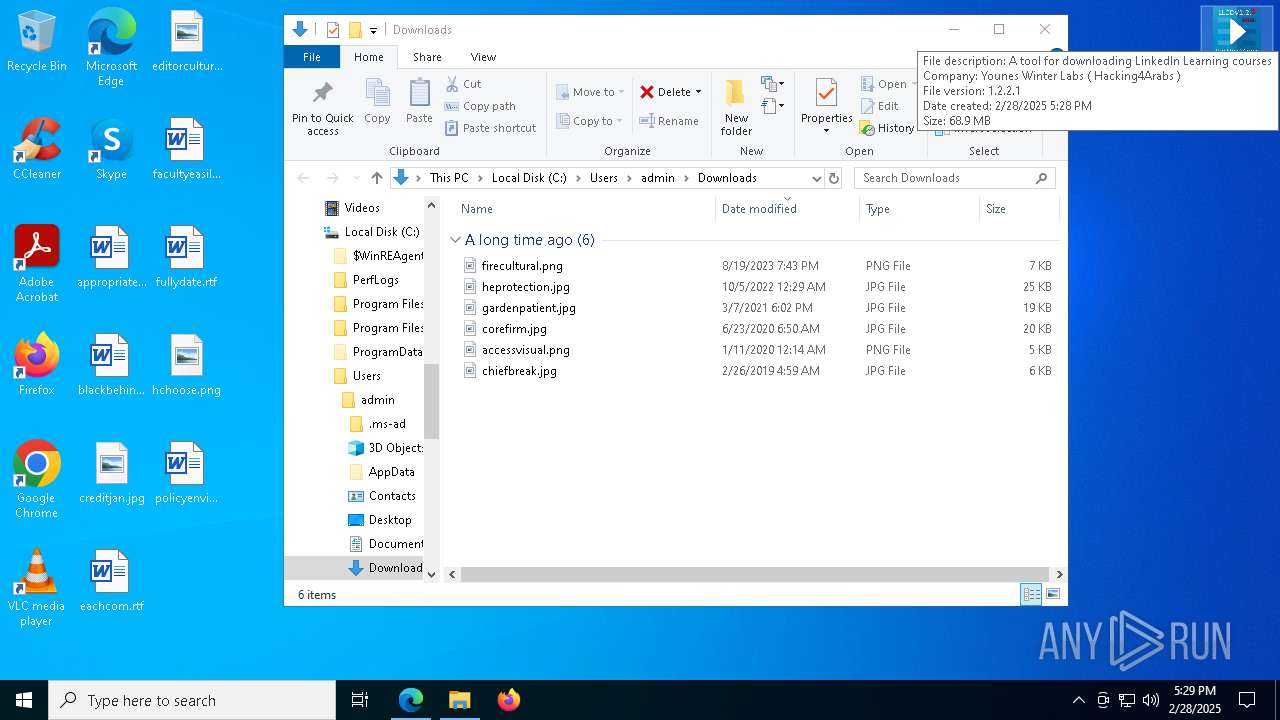Switch to Details view icon in status bar
The image size is (1280, 720).
click(1031, 595)
